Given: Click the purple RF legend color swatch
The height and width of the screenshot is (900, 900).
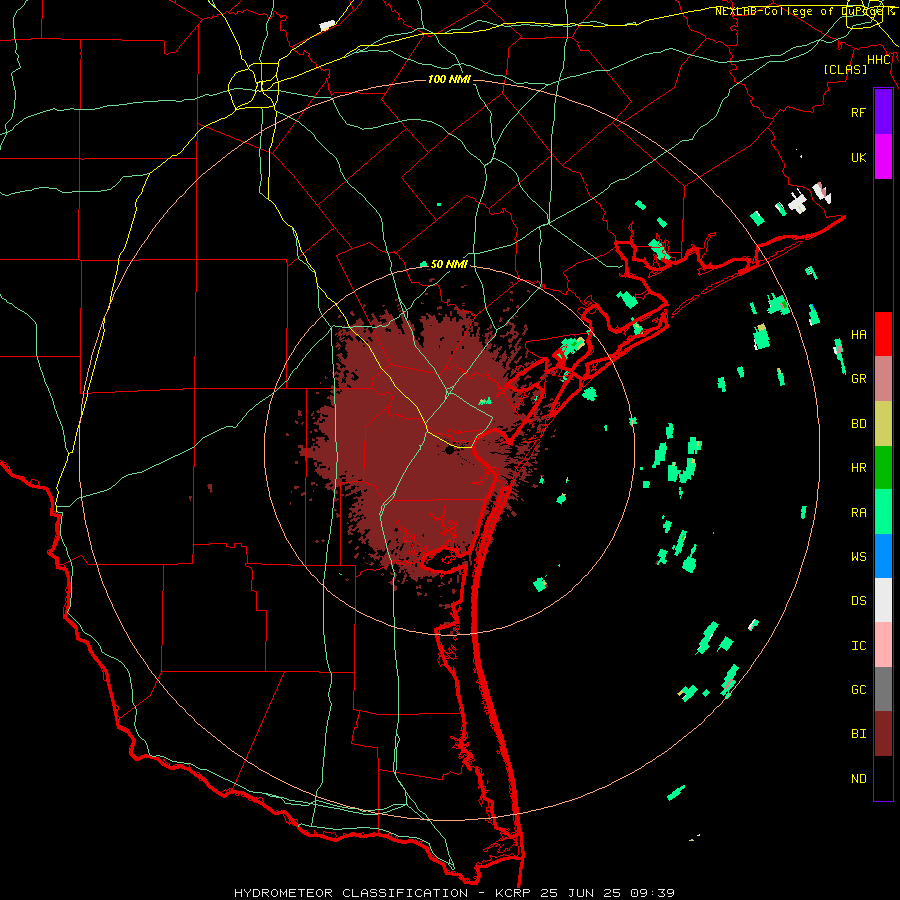Looking at the screenshot, I should point(883,112).
